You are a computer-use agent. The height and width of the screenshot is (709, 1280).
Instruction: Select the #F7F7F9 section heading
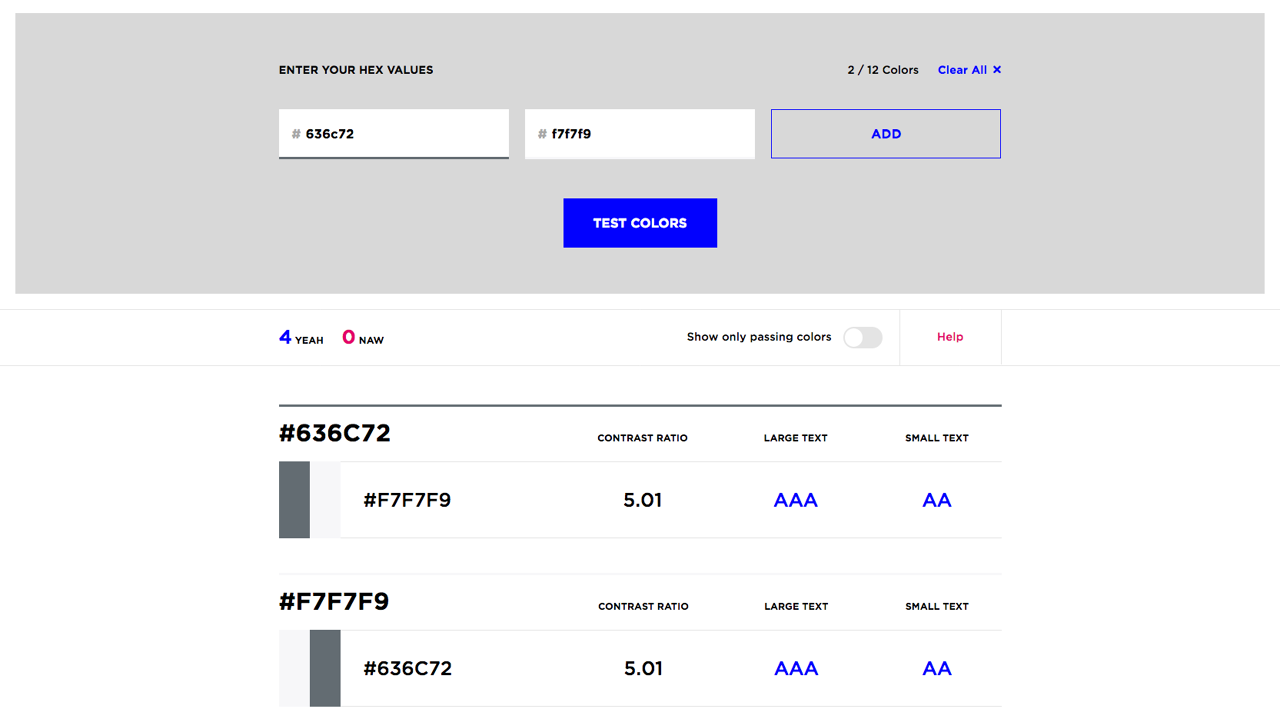click(x=334, y=602)
